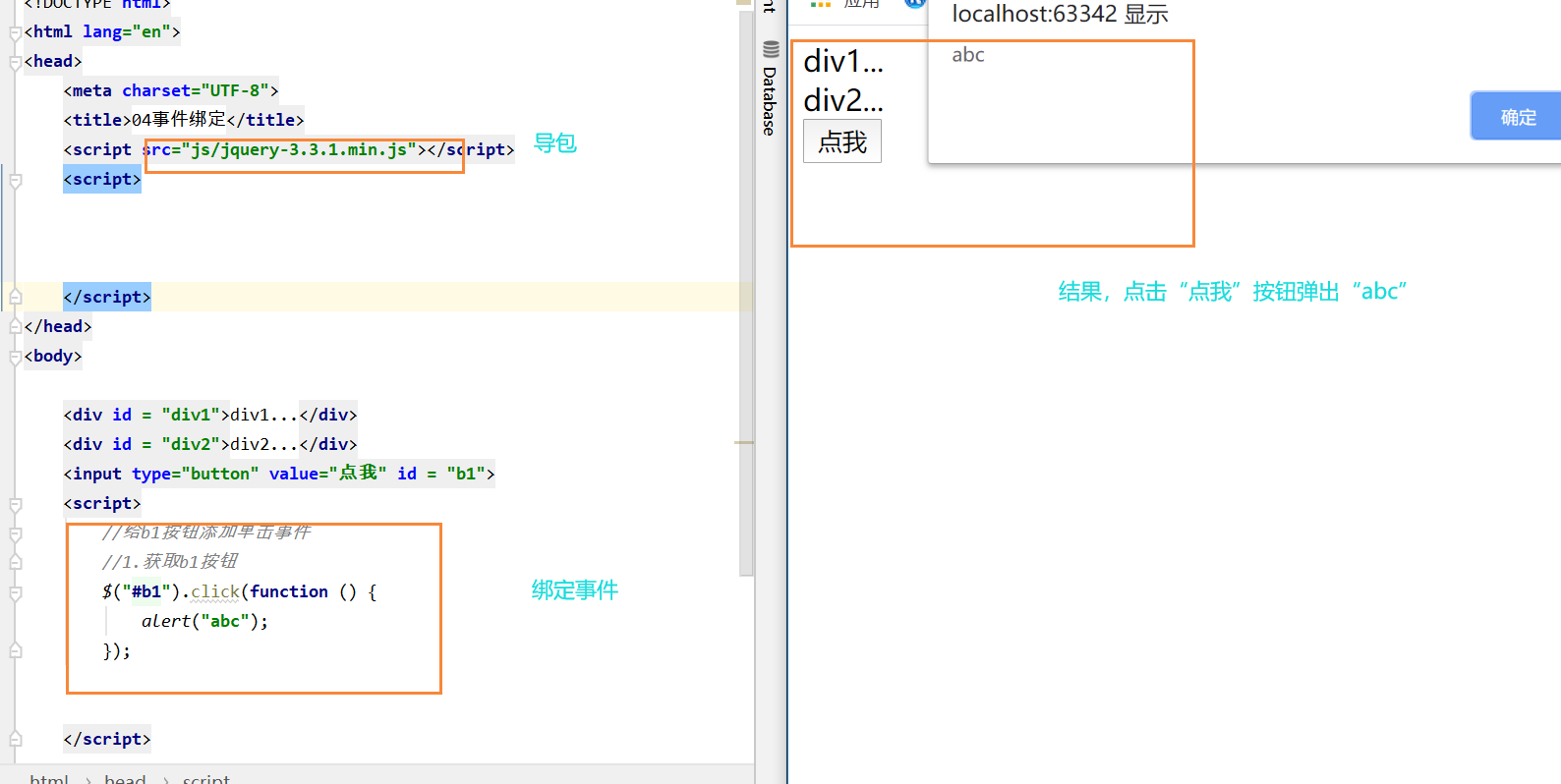Collapse the body tag fold marker
The image size is (1561, 784).
click(x=15, y=357)
